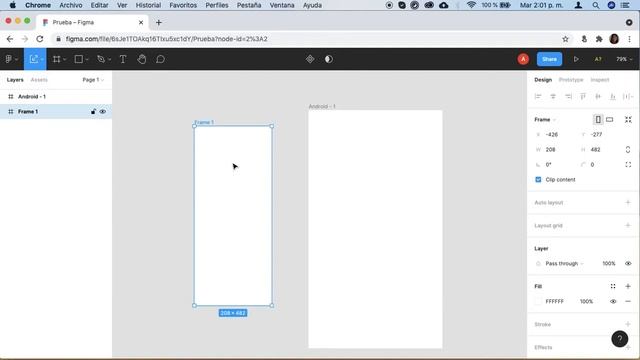Select the Move tool

click(x=33, y=59)
